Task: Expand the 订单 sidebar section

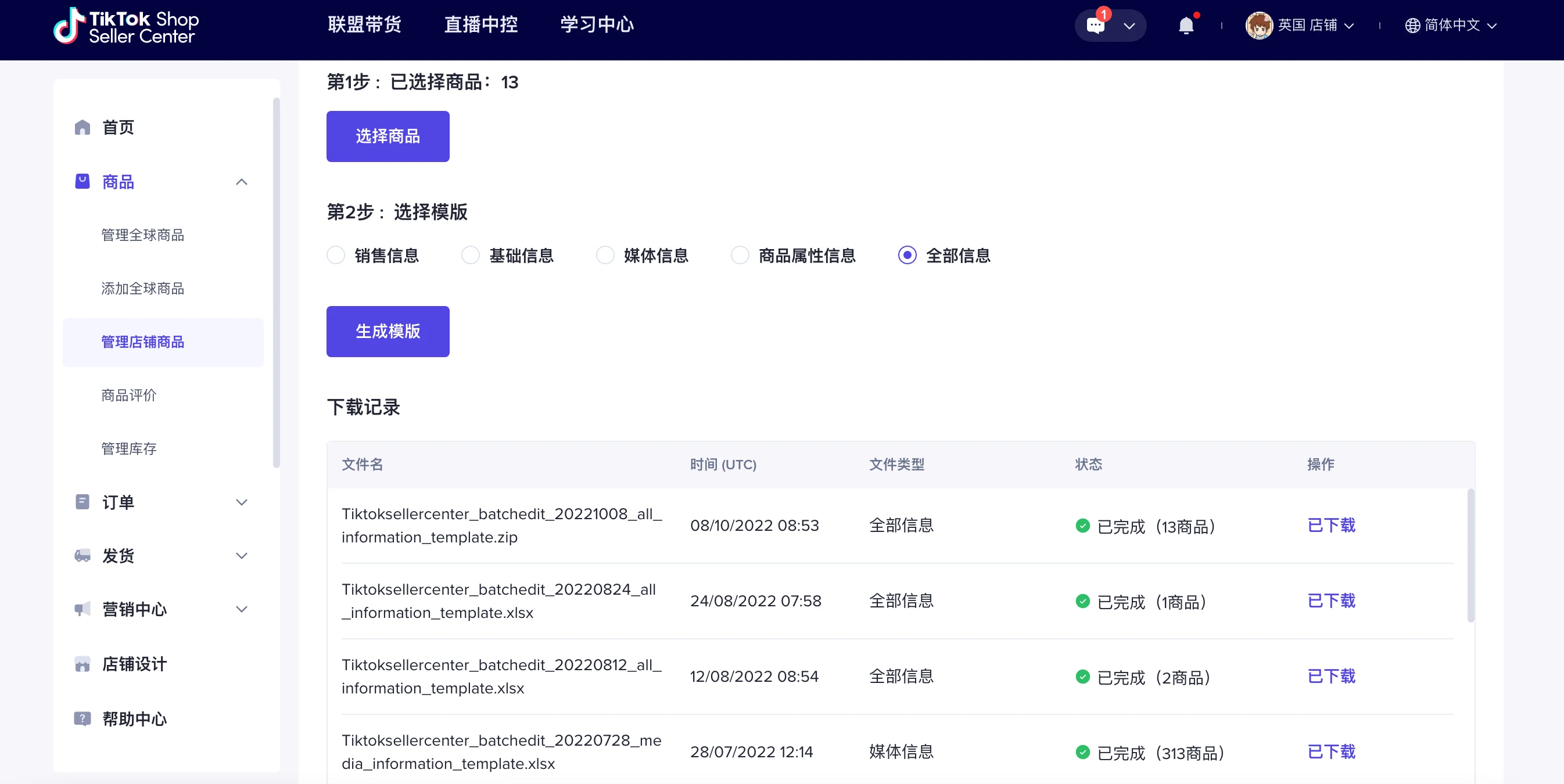Action: 242,502
